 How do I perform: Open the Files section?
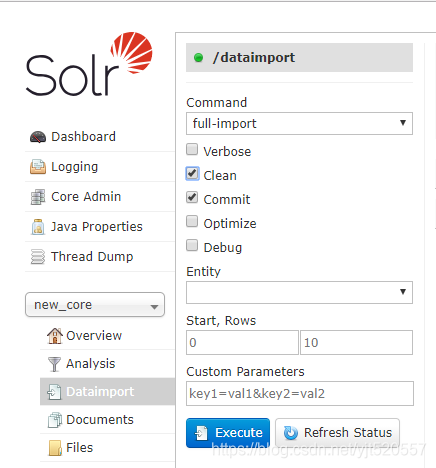coord(107,448)
